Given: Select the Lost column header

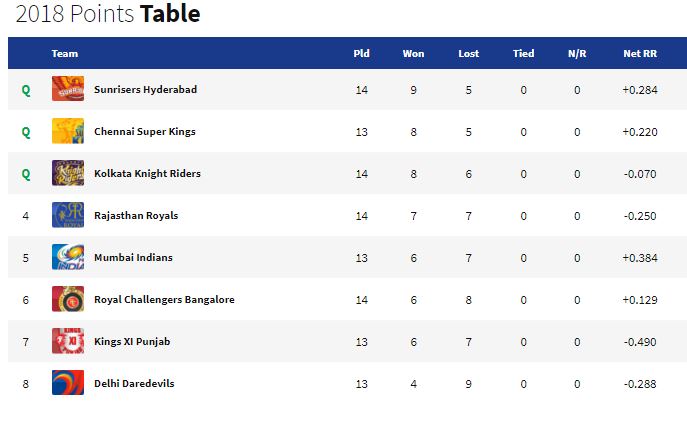Looking at the screenshot, I should [x=468, y=53].
